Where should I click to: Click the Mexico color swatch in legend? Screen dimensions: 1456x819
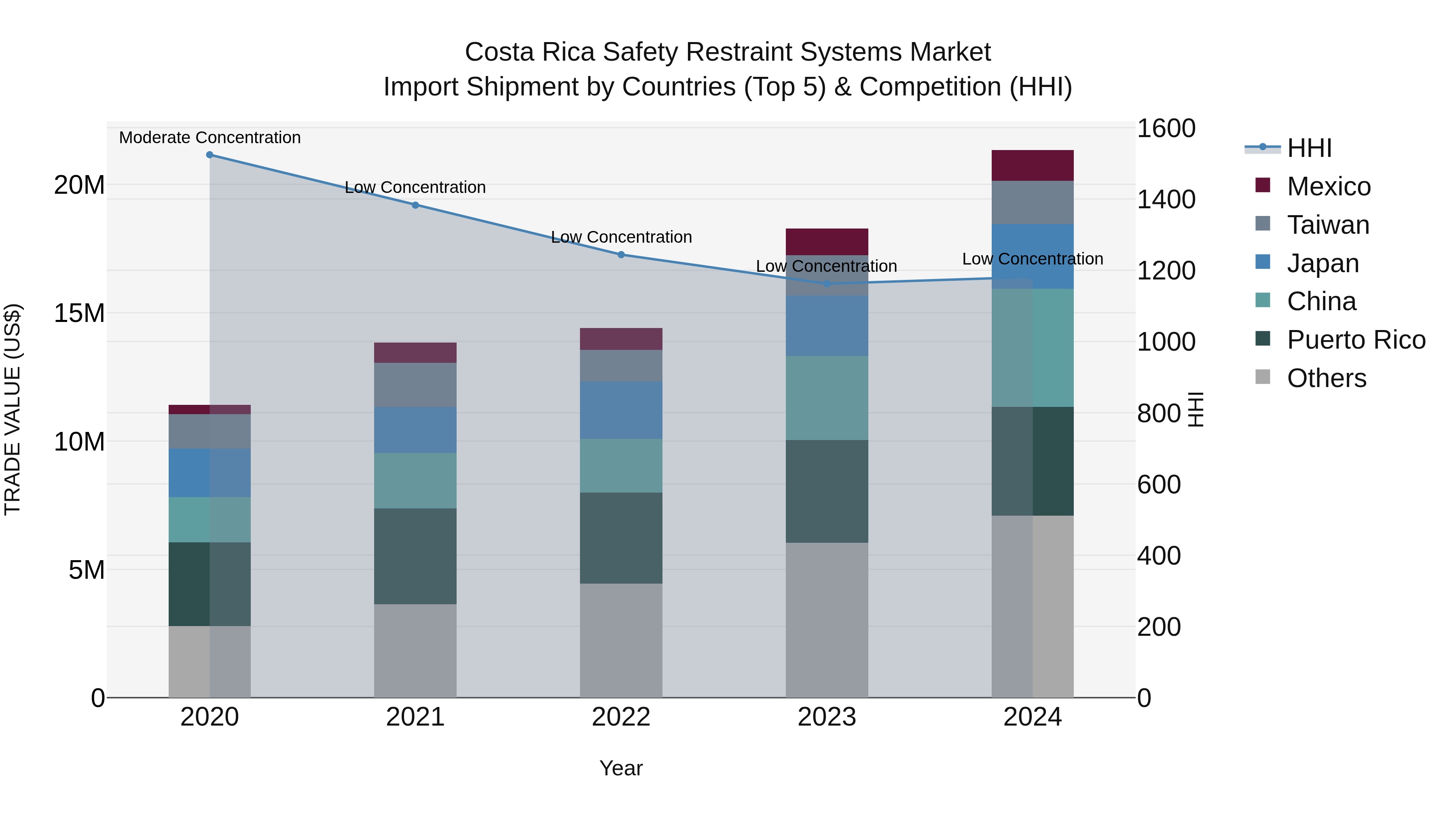pos(1263,185)
